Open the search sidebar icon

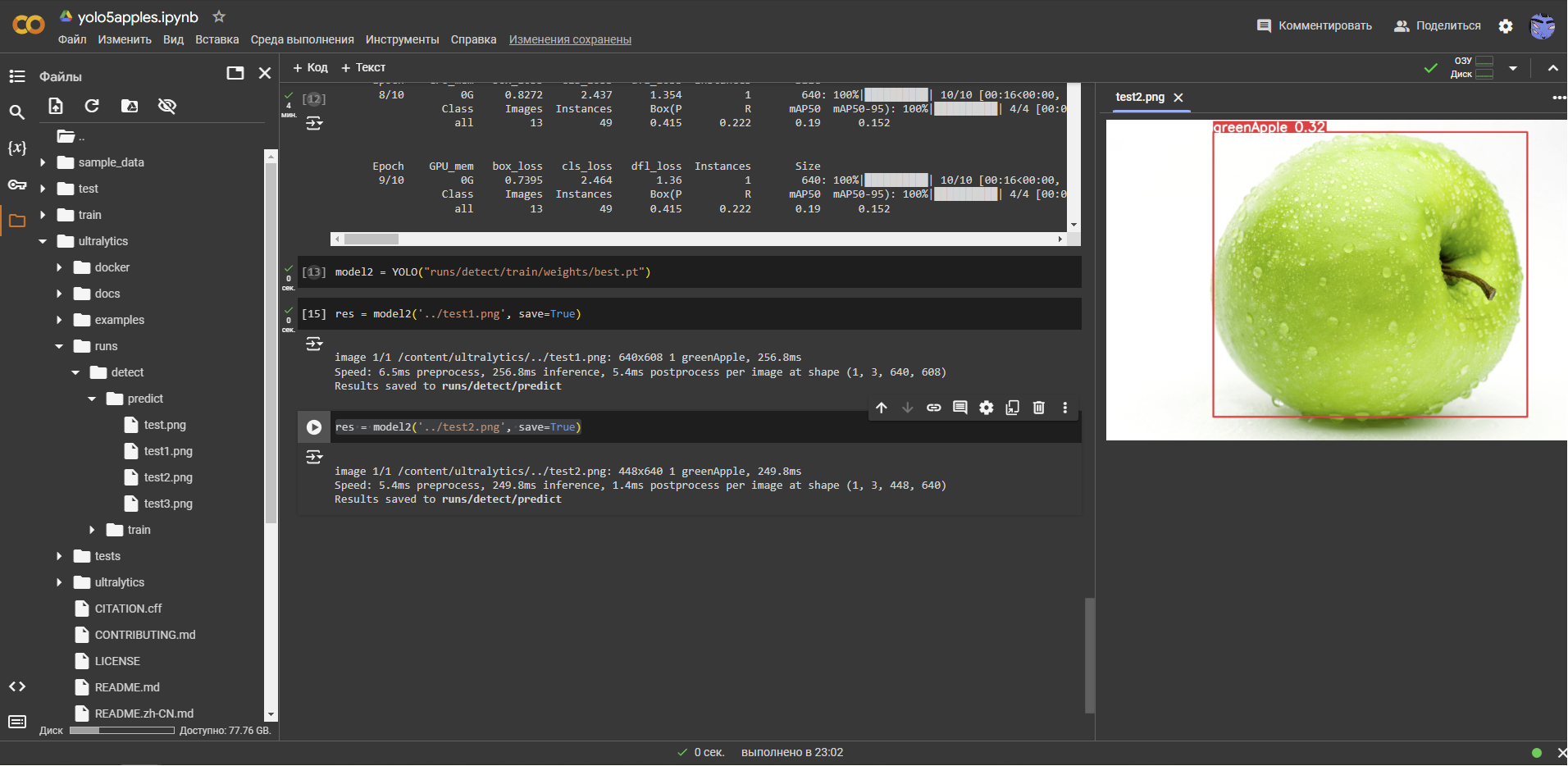click(17, 112)
